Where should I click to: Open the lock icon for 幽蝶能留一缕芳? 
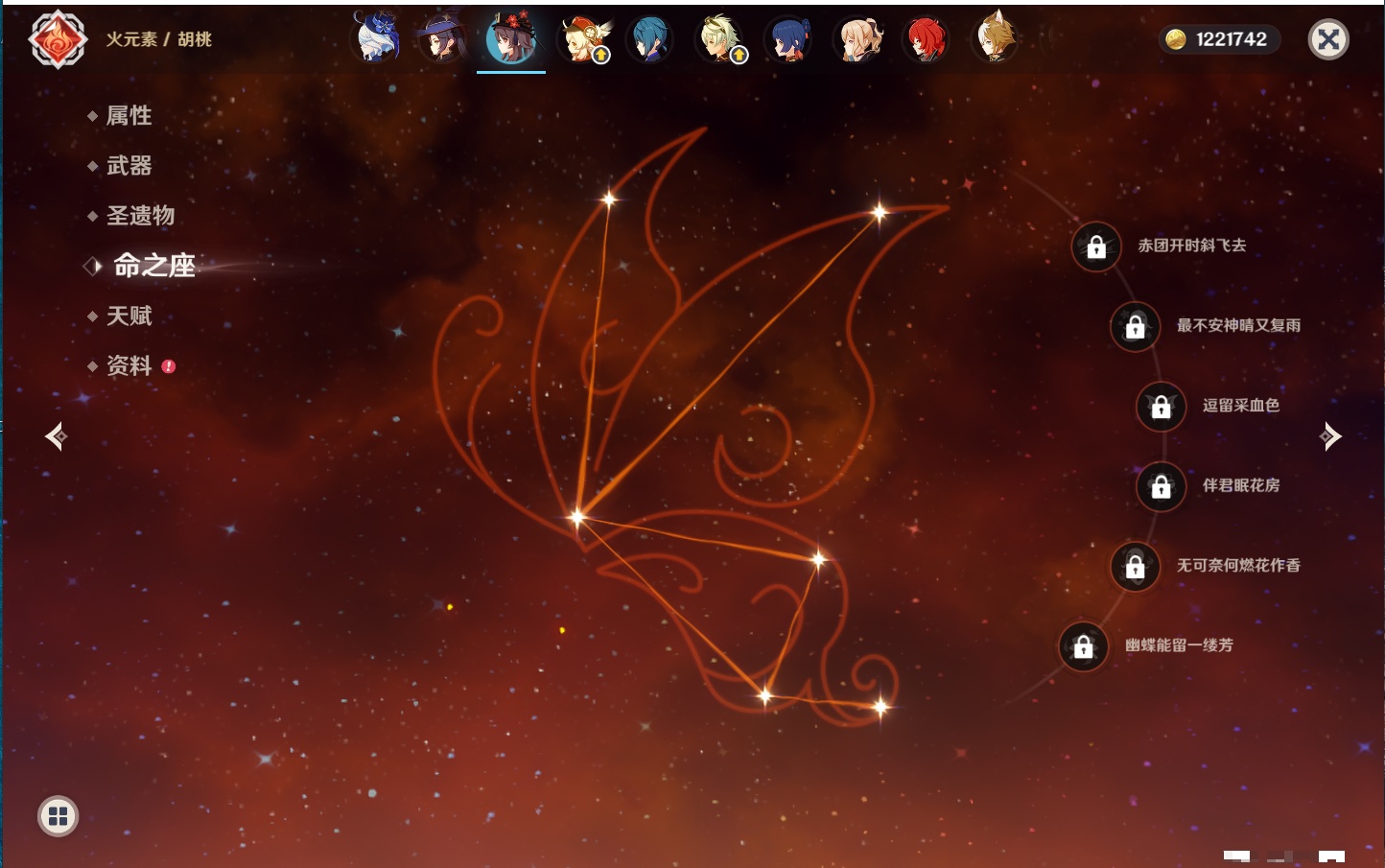point(1083,646)
